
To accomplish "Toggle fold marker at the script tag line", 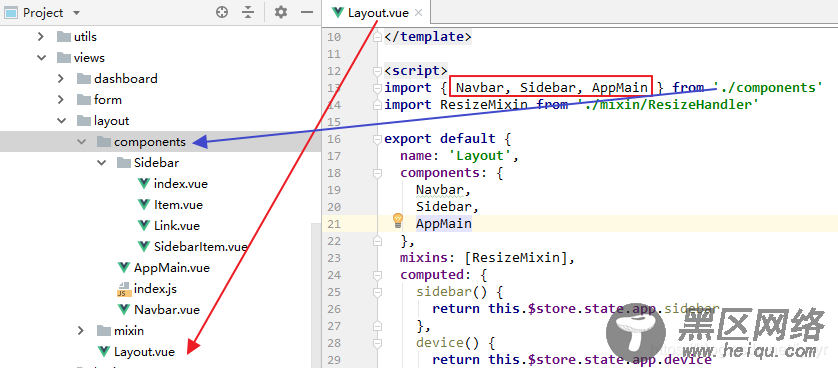I will click(377, 71).
